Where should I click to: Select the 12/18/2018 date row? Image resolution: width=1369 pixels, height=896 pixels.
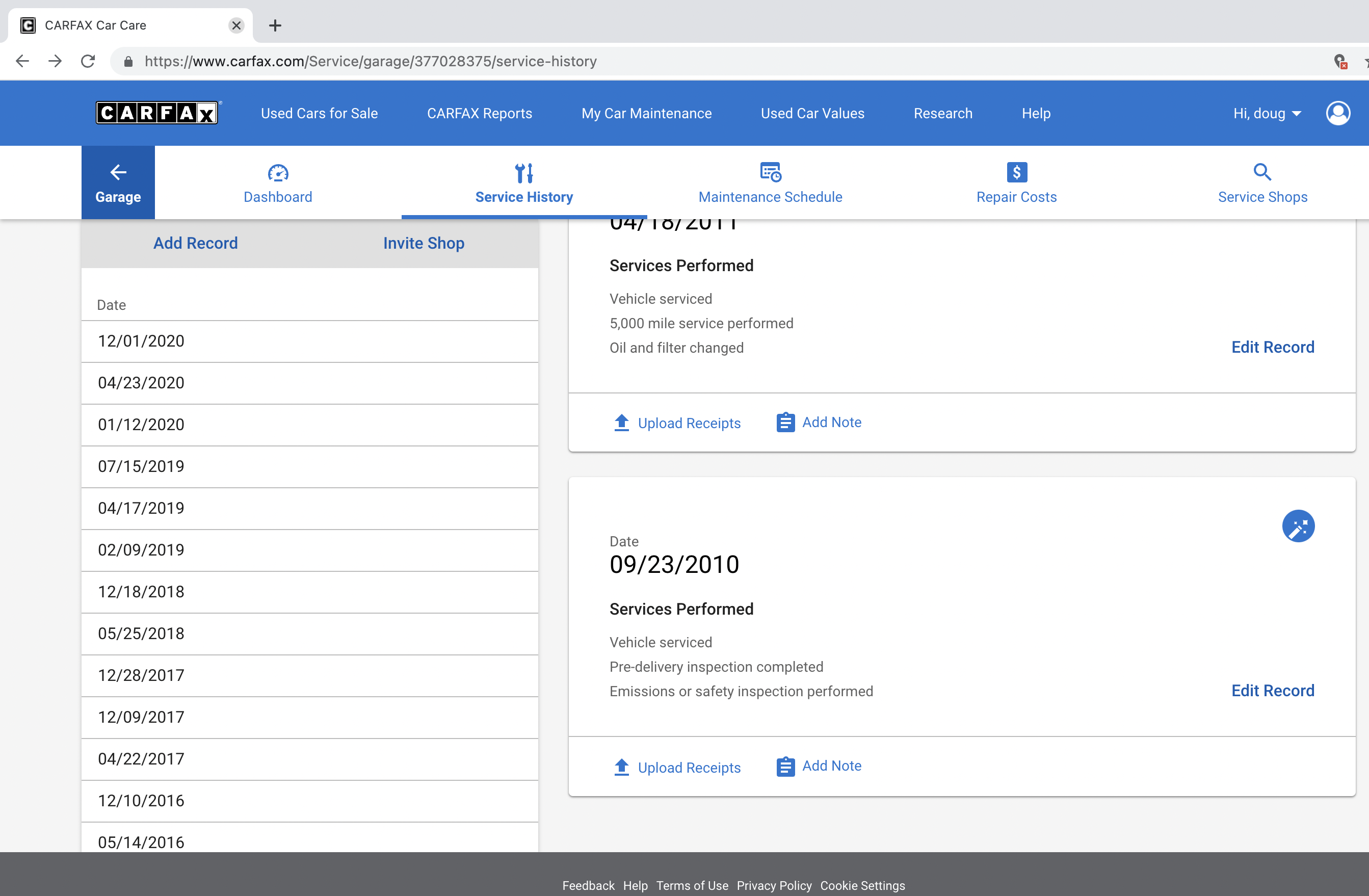tap(310, 592)
